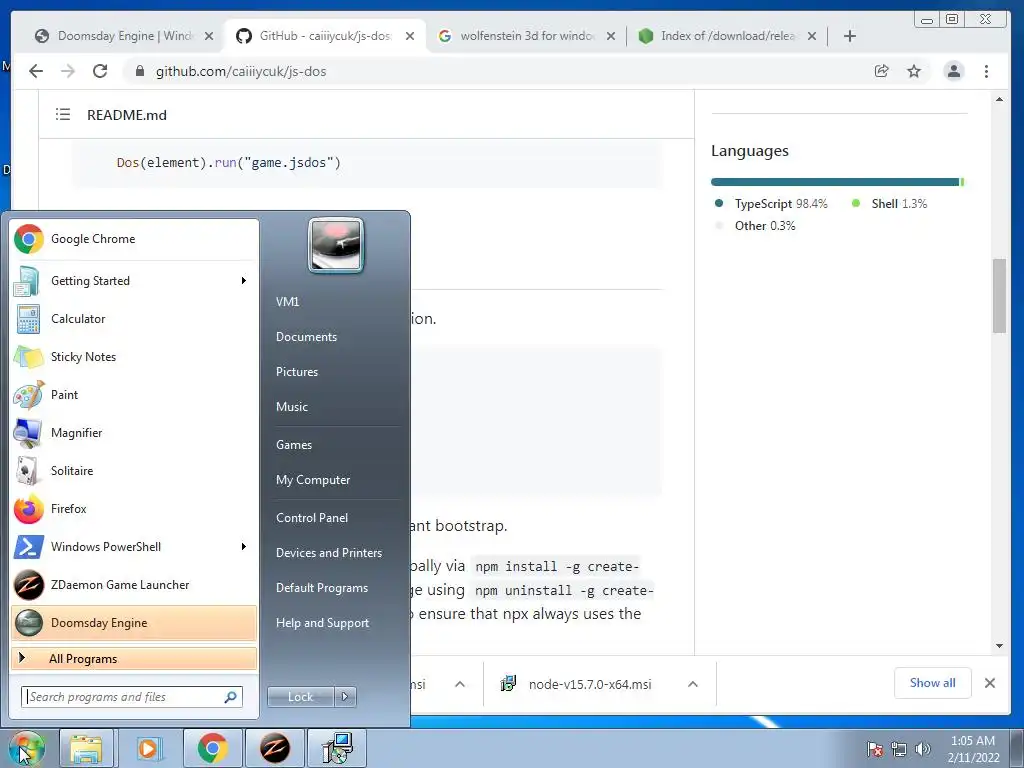Start Solitaire from Start menu
Viewport: 1024px width, 768px height.
[134, 470]
